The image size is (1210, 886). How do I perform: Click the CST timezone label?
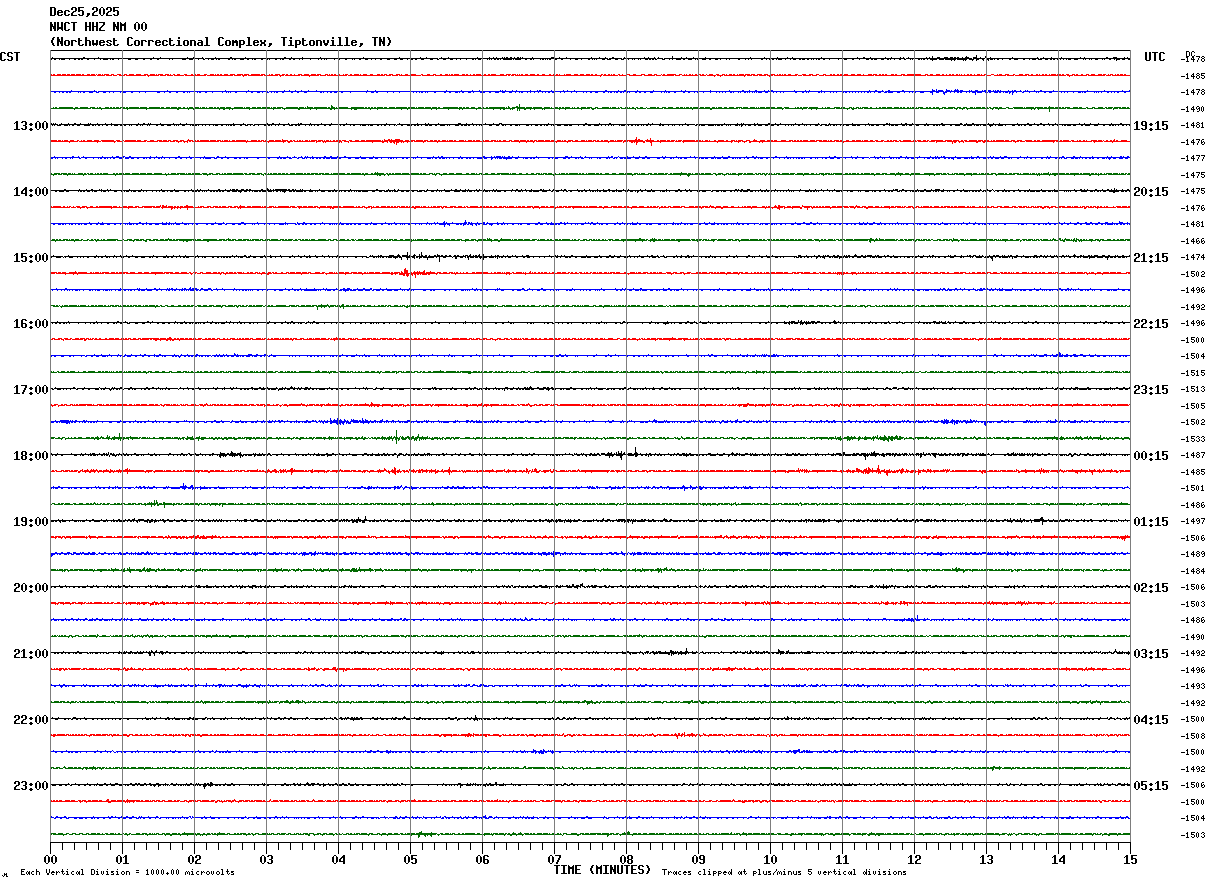(10, 57)
